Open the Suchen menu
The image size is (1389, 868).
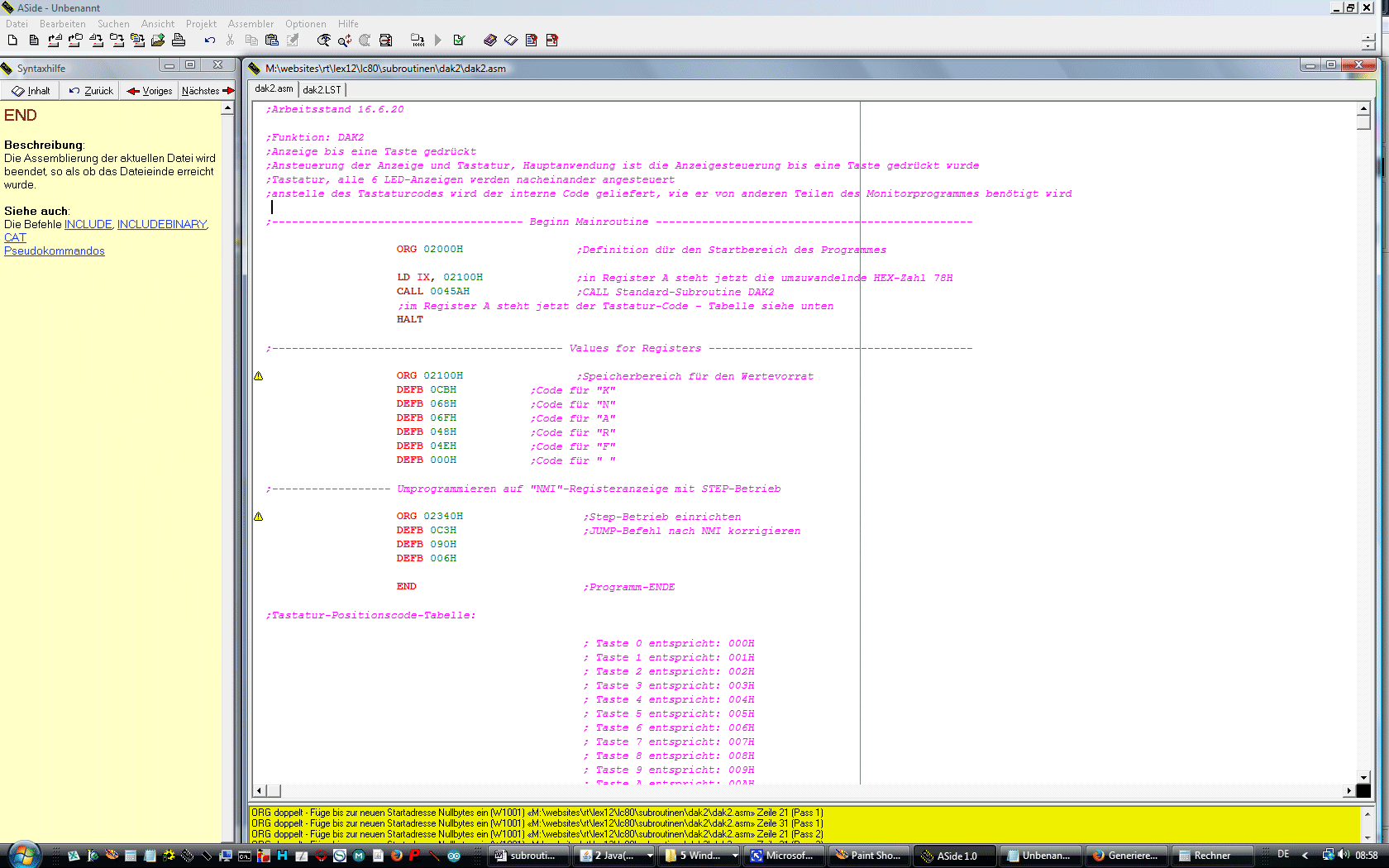pyautogui.click(x=113, y=24)
